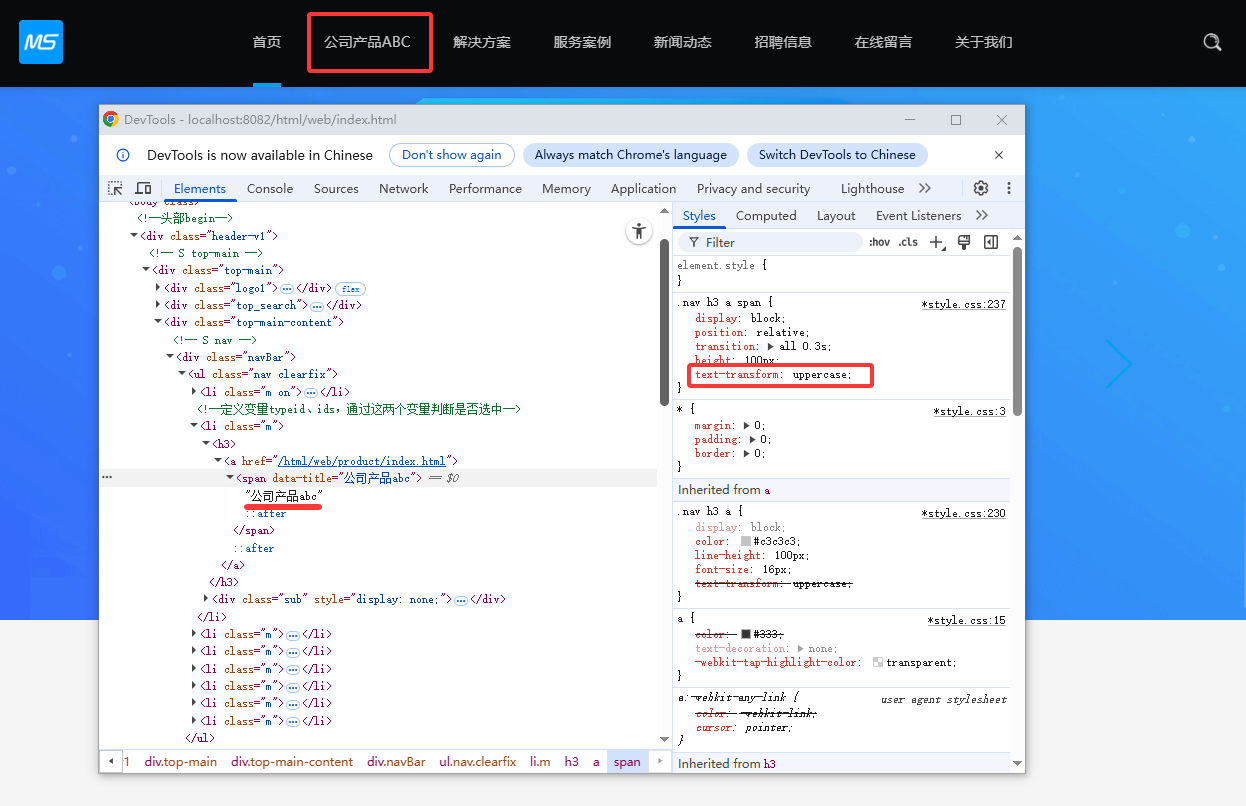Expand the div class="logo1" node

tap(158, 288)
